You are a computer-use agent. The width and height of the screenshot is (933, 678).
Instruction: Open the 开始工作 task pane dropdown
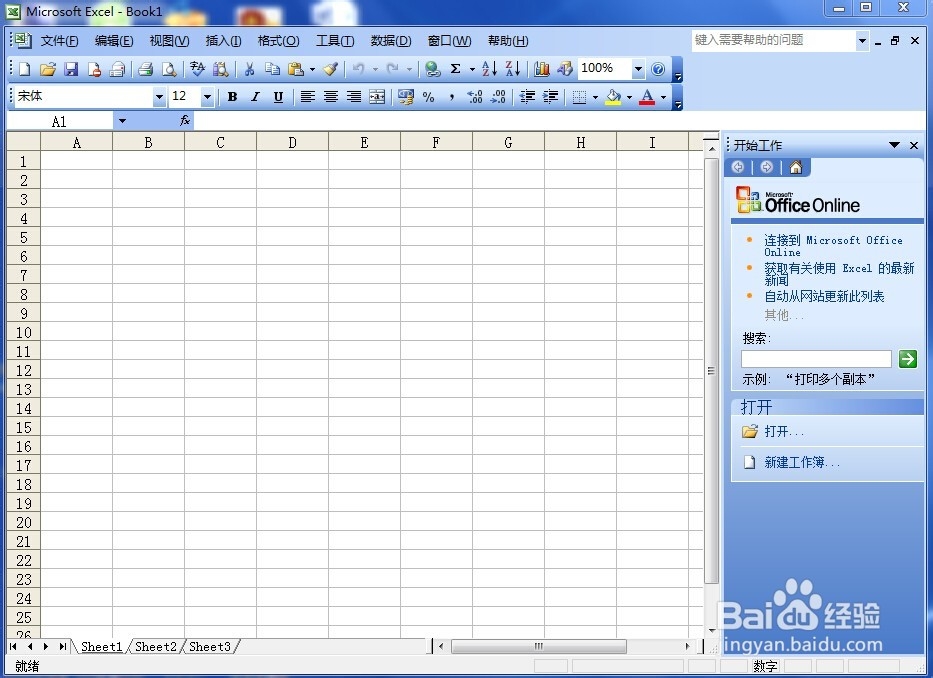tap(894, 145)
